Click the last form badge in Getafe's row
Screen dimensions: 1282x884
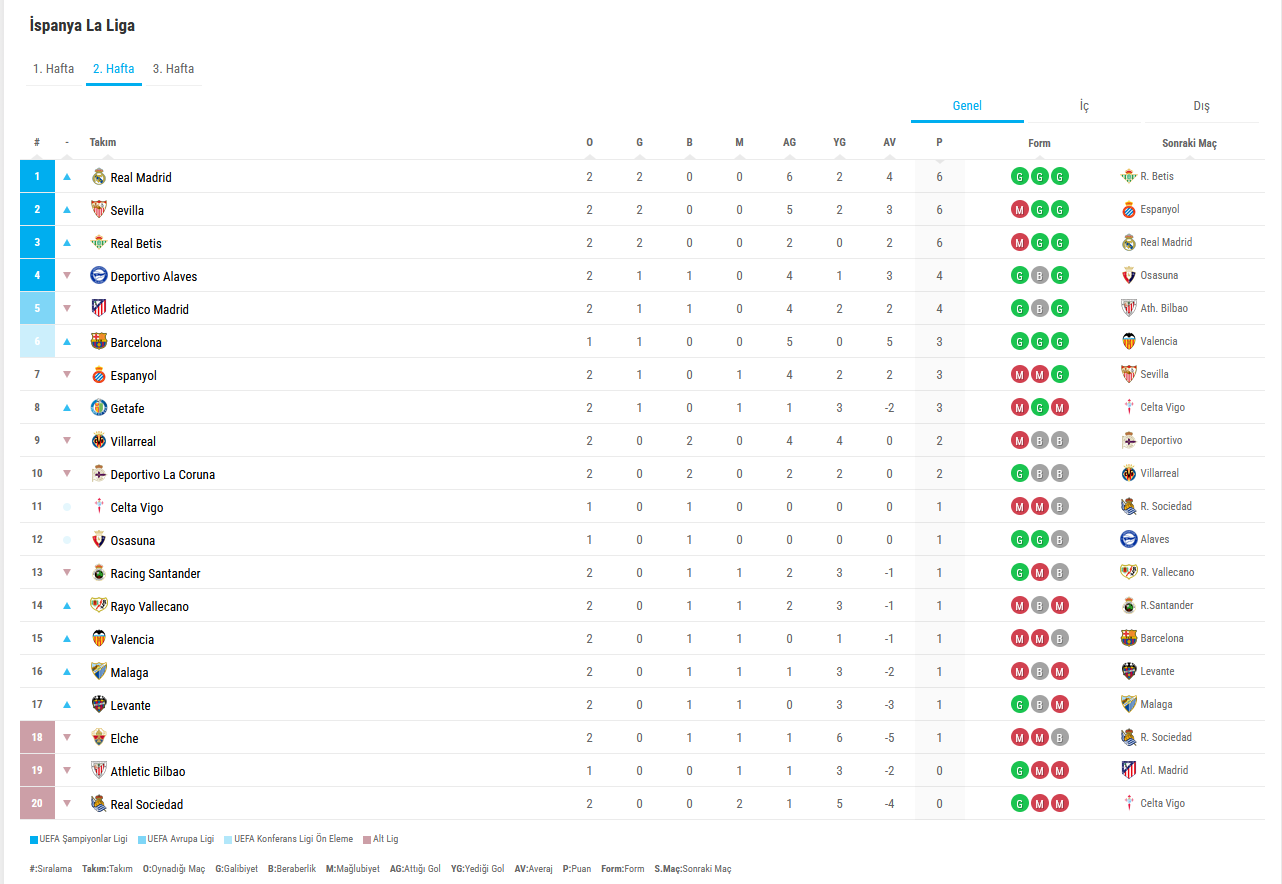pos(1060,408)
